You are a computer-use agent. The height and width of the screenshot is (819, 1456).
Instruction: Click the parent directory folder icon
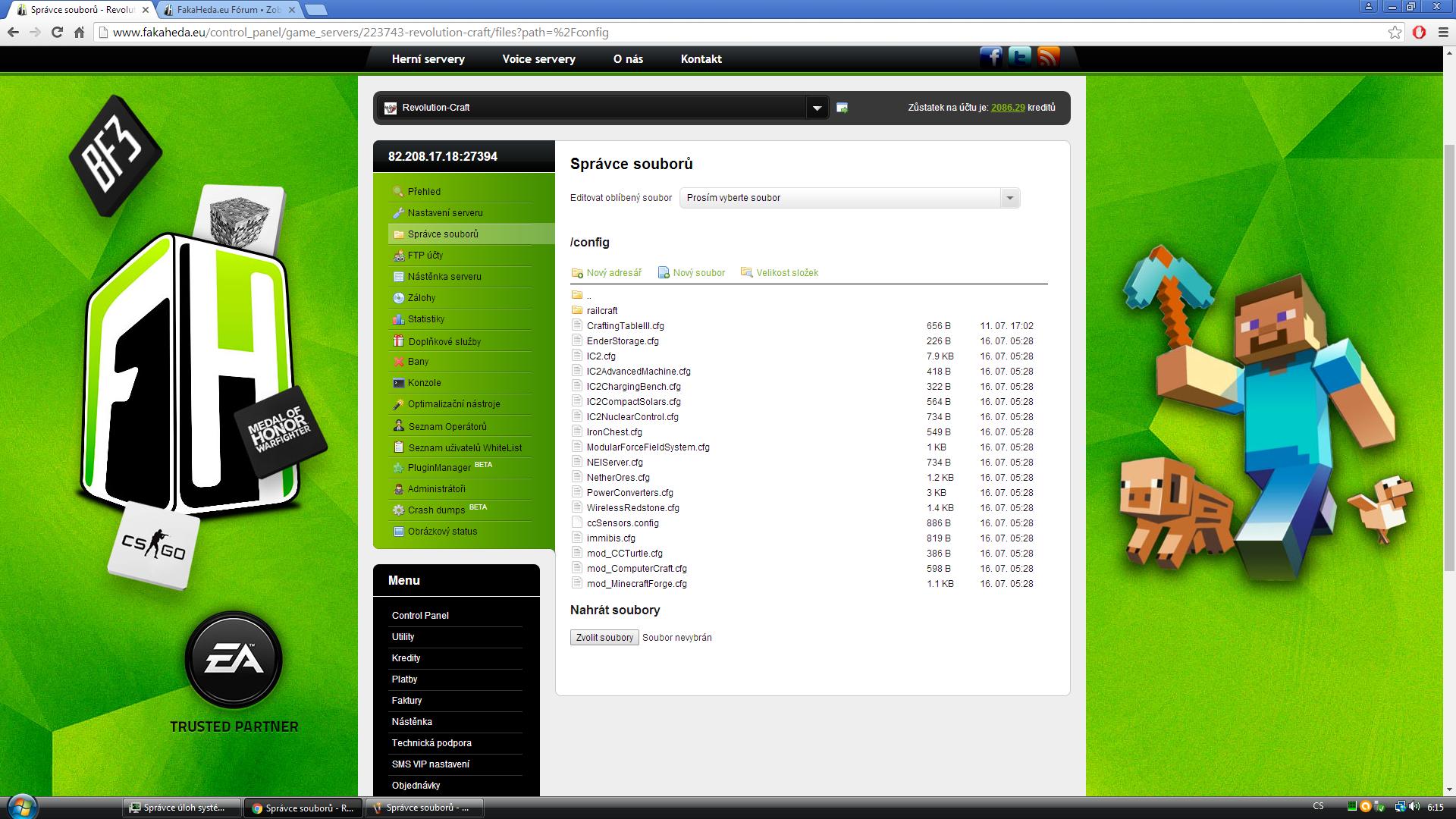coord(577,295)
